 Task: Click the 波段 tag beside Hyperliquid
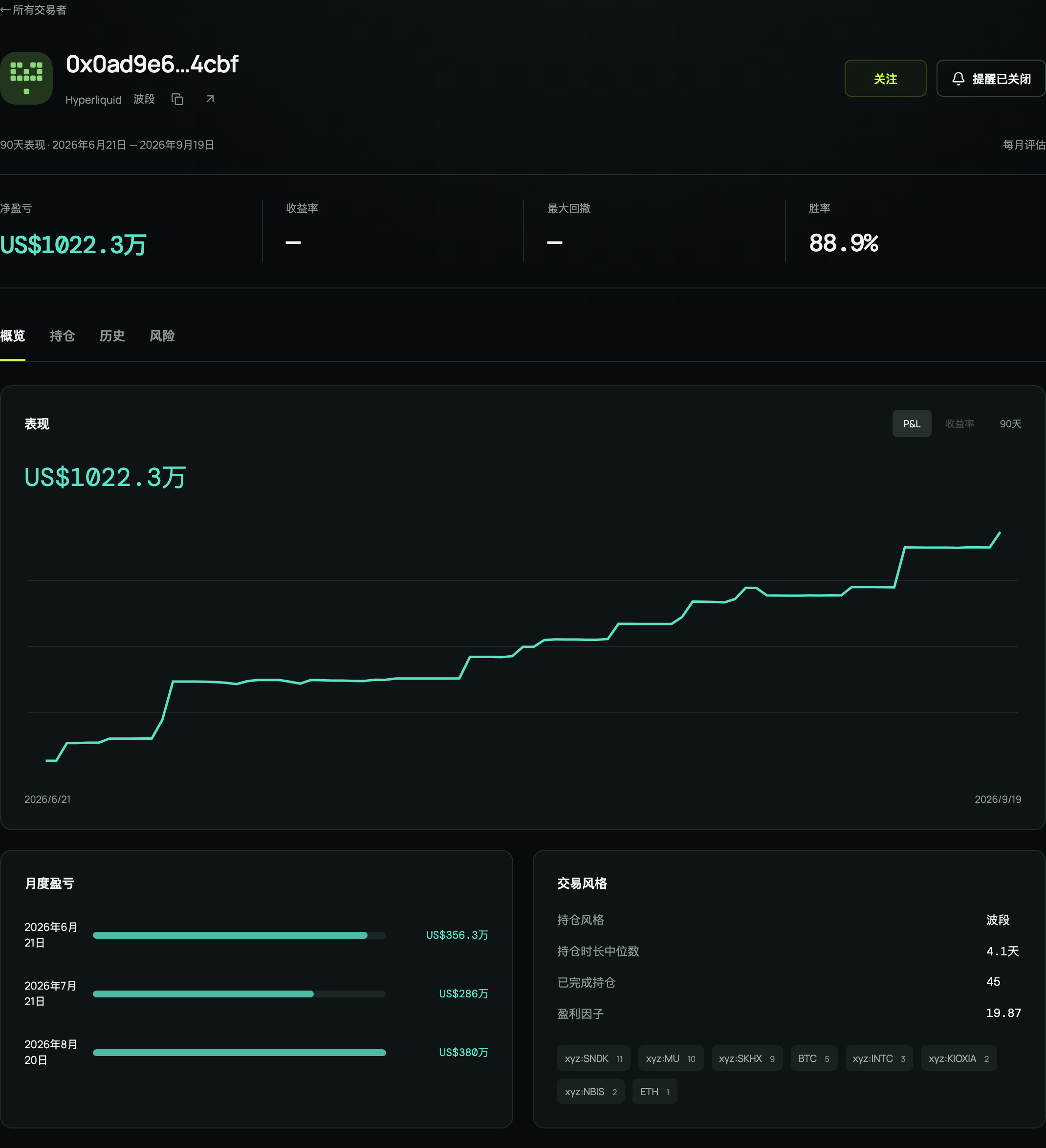pyautogui.click(x=144, y=99)
